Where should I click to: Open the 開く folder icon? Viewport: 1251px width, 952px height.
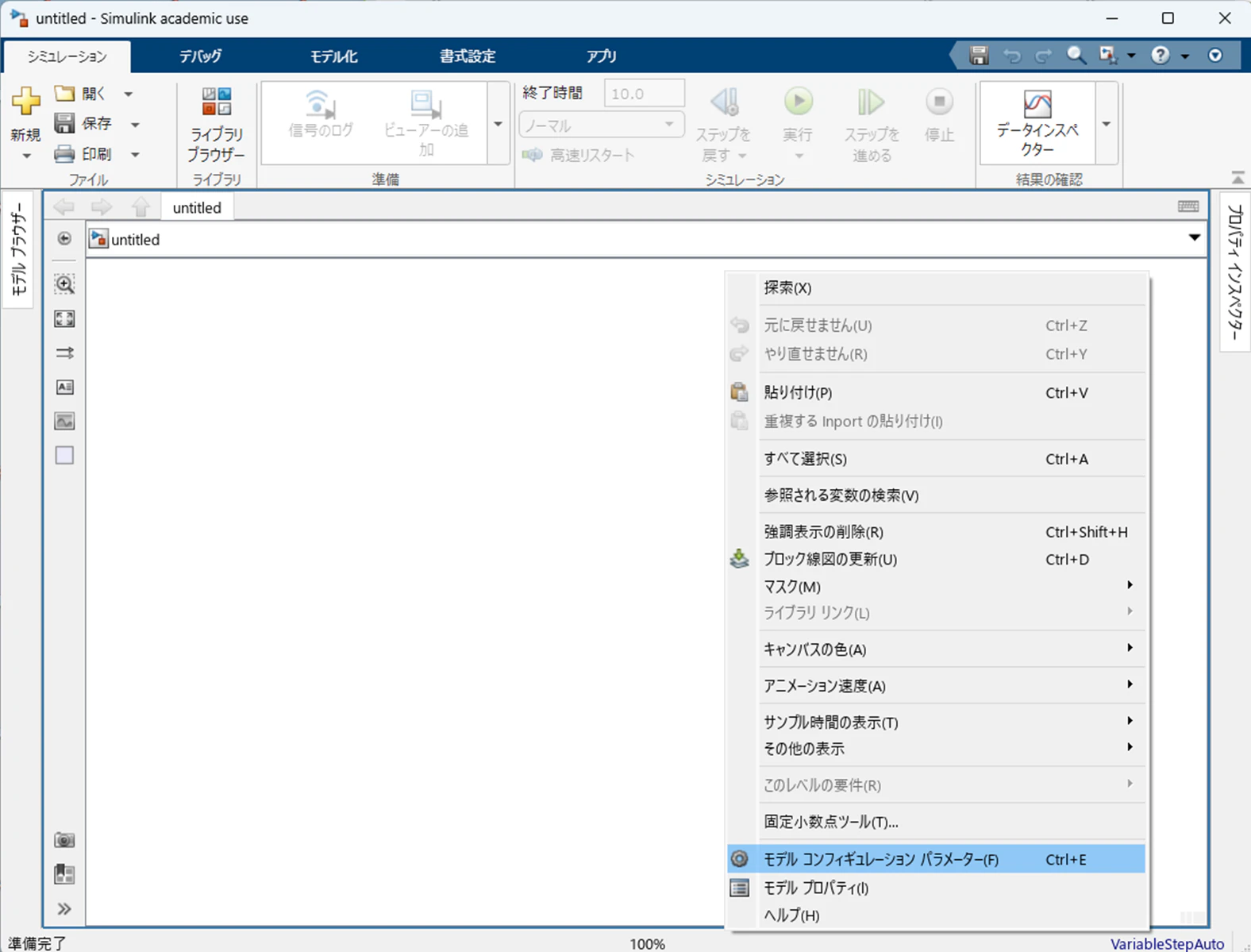coord(65,94)
